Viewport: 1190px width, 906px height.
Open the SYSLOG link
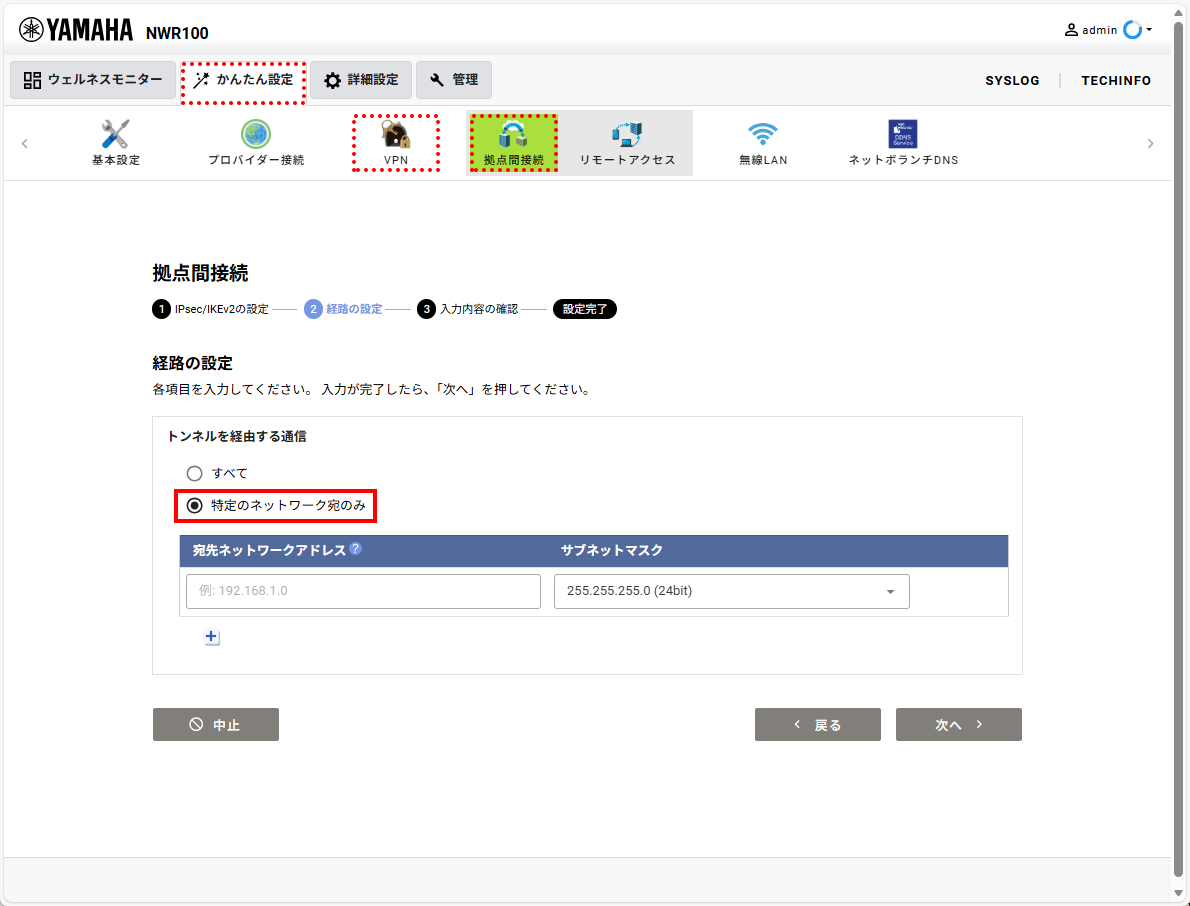pyautogui.click(x=1012, y=80)
